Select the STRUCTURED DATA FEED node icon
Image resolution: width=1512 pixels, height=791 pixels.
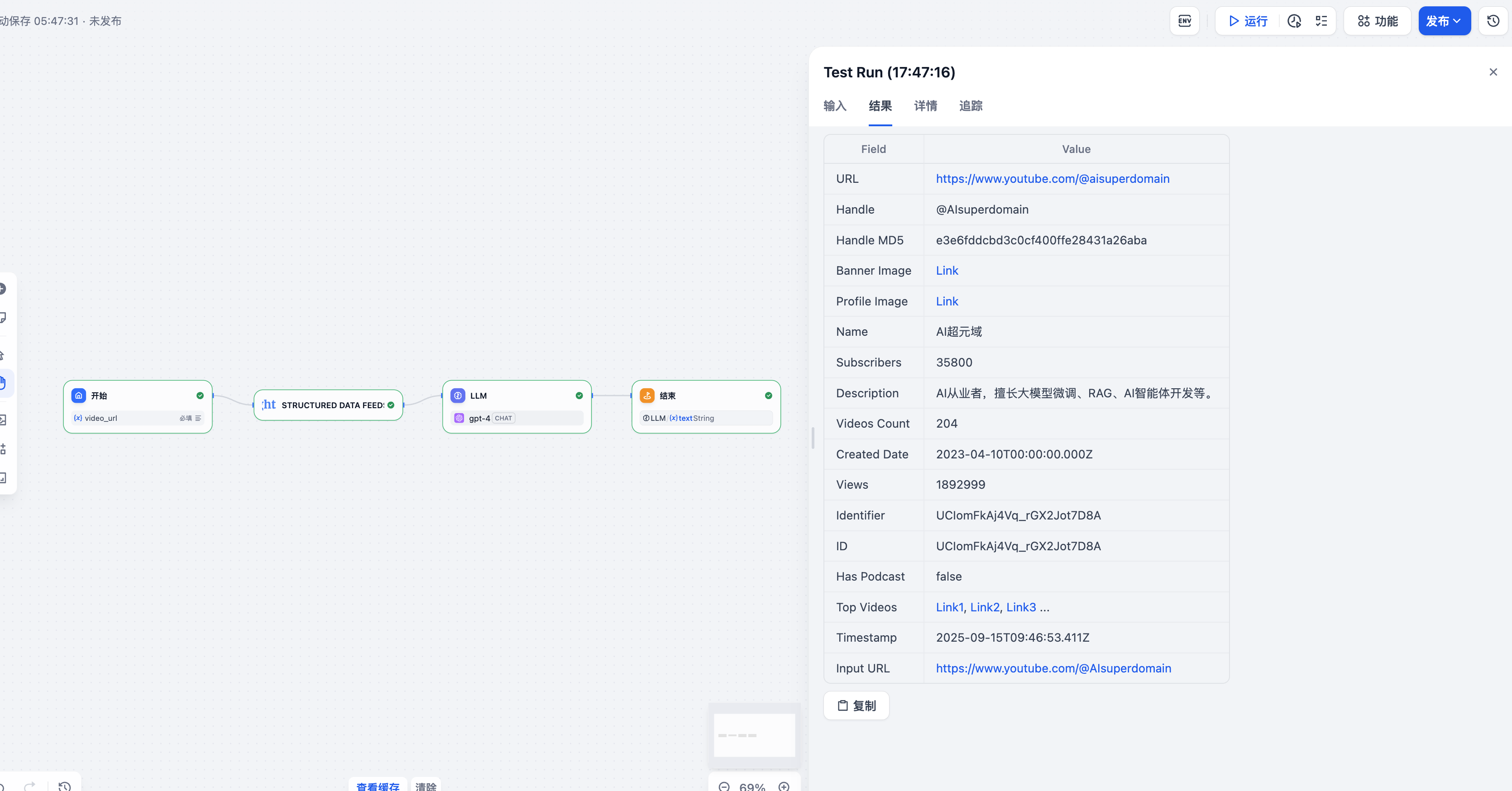[x=269, y=405]
